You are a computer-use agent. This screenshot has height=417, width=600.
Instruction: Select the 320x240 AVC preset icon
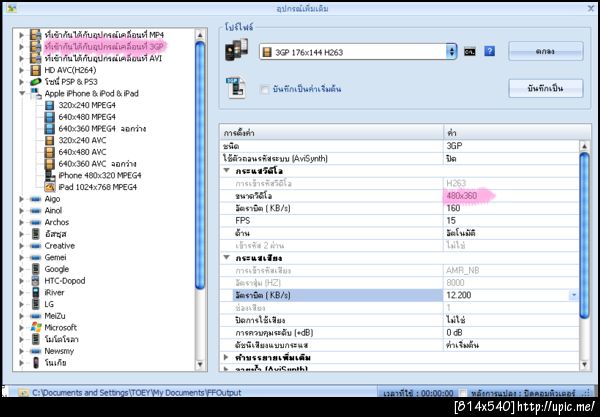[50, 140]
